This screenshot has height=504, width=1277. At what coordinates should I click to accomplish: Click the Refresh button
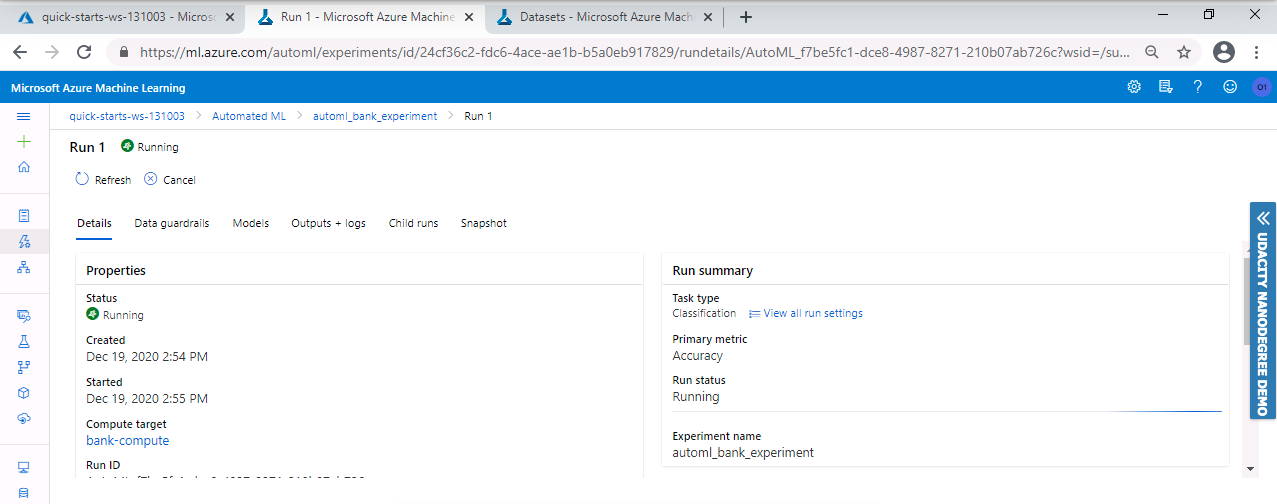103,180
